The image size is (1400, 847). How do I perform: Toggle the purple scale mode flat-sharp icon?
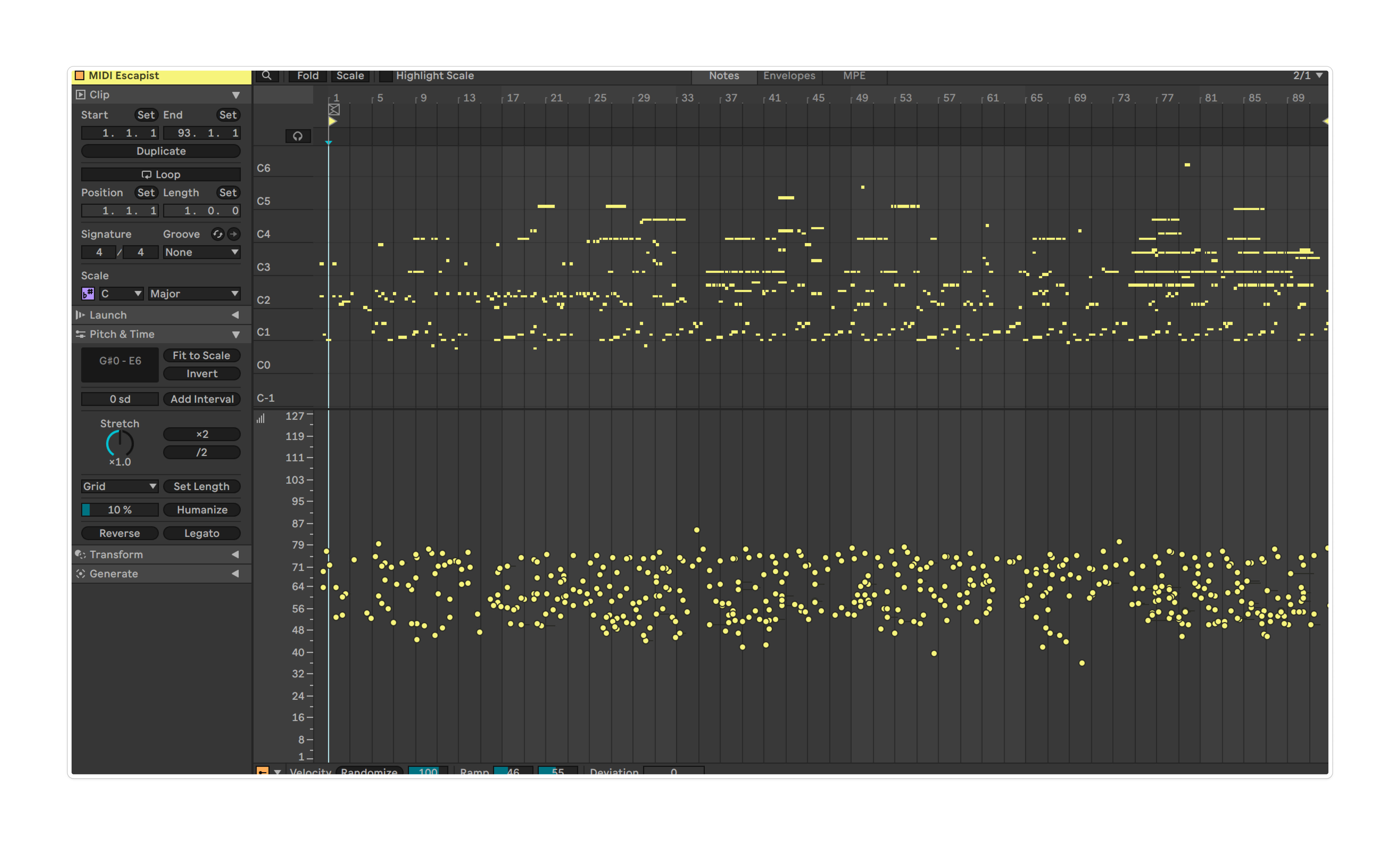pos(88,294)
